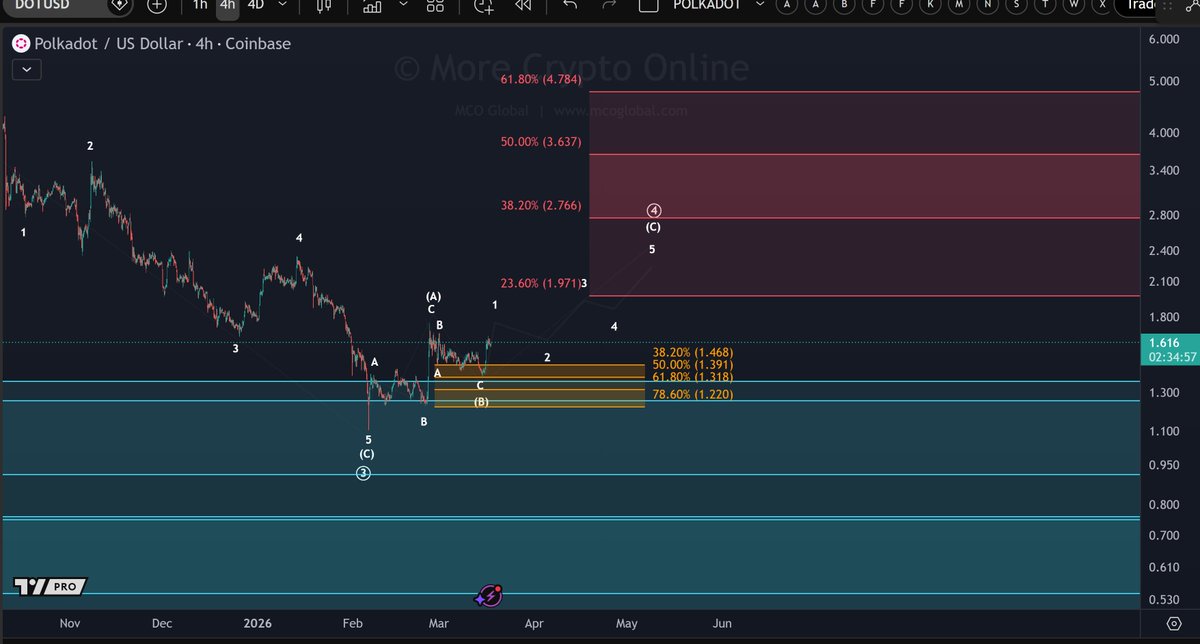This screenshot has width=1200, height=644.
Task: Click the Nov label on time axis
Action: (x=69, y=623)
